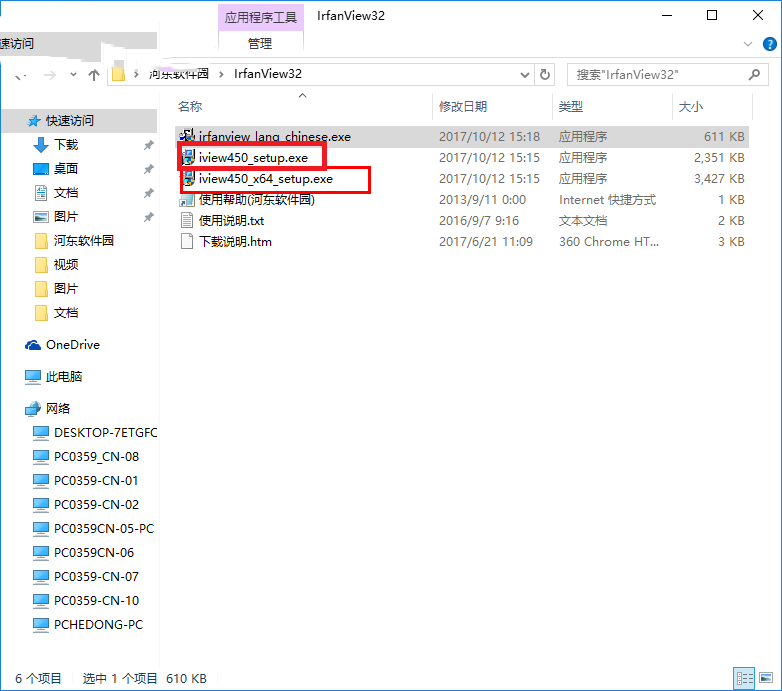Viewport: 782px width, 691px height.
Task: Open Explorer help question mark icon
Action: click(770, 44)
